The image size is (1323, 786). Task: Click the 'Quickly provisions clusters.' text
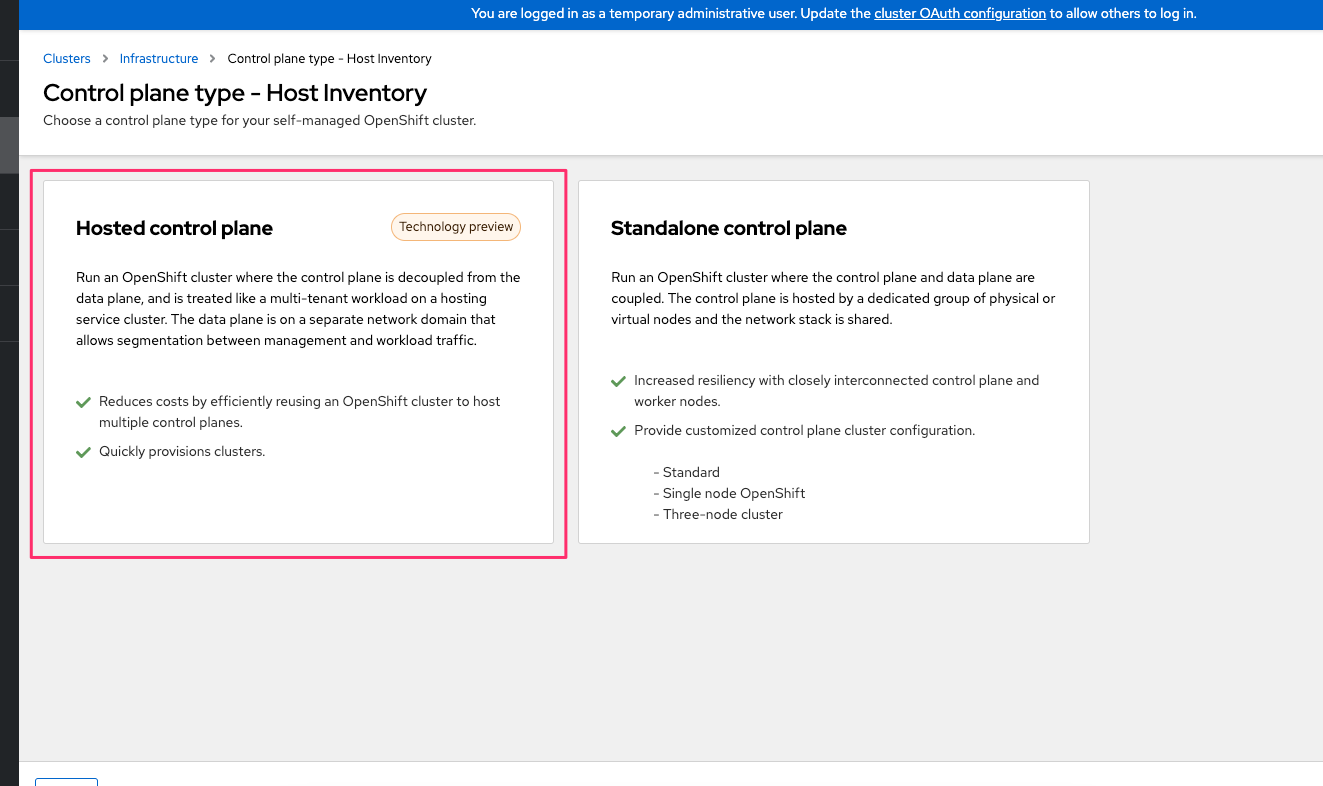182,452
